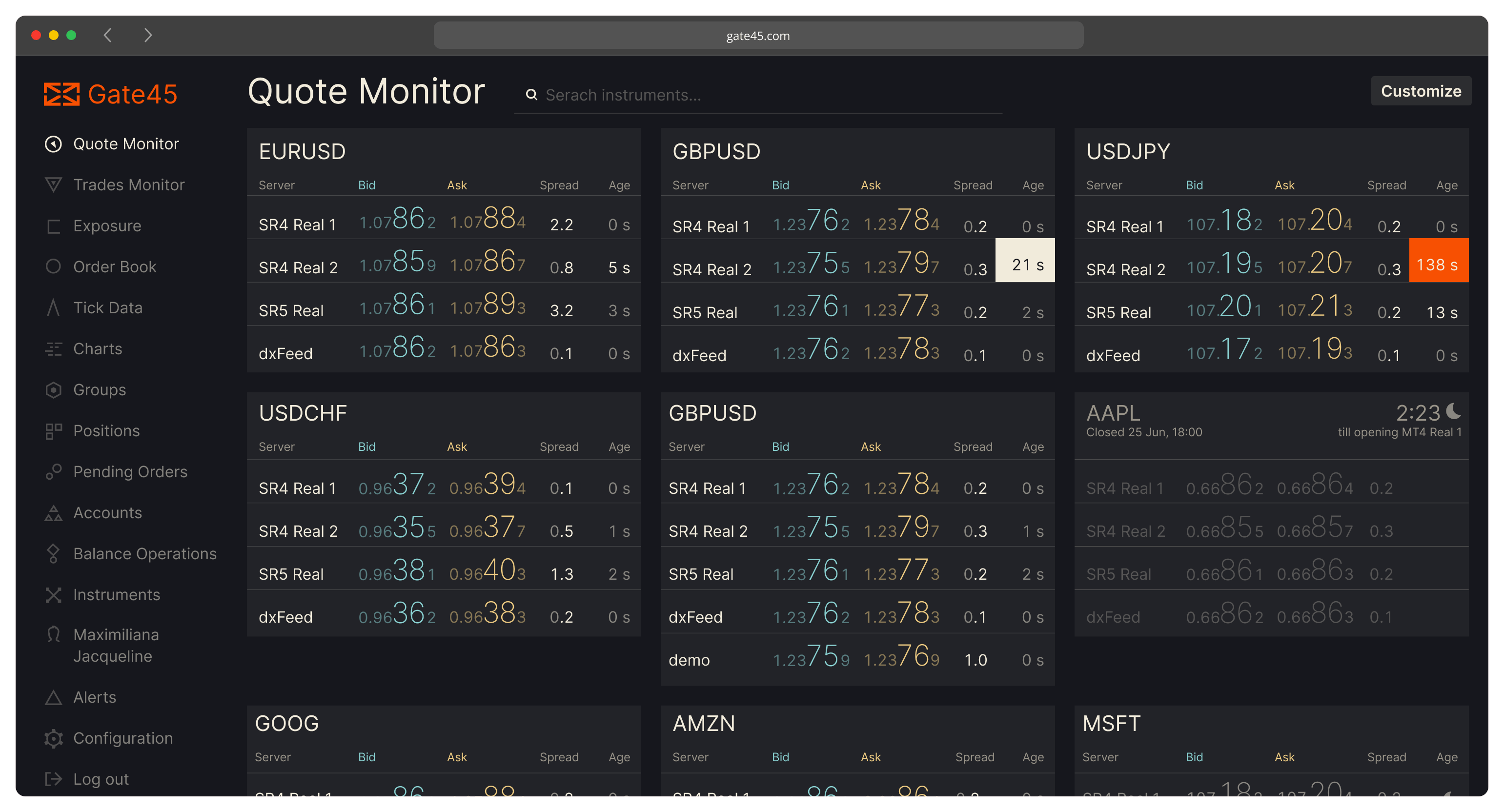Select the Groups hexagon icon
Image resolution: width=1504 pixels, height=812 pixels.
[53, 390]
